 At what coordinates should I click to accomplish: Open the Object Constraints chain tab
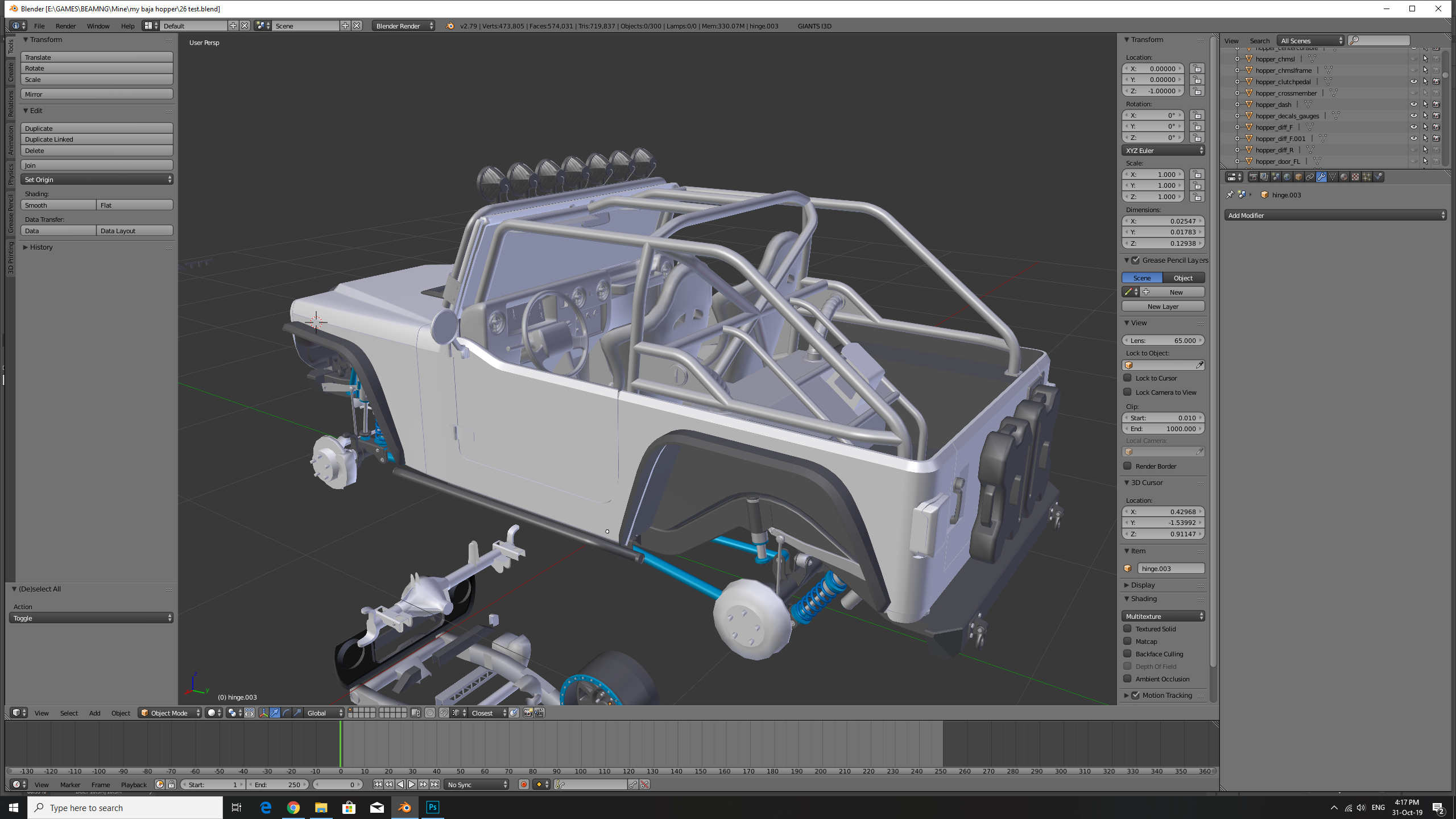click(1310, 177)
